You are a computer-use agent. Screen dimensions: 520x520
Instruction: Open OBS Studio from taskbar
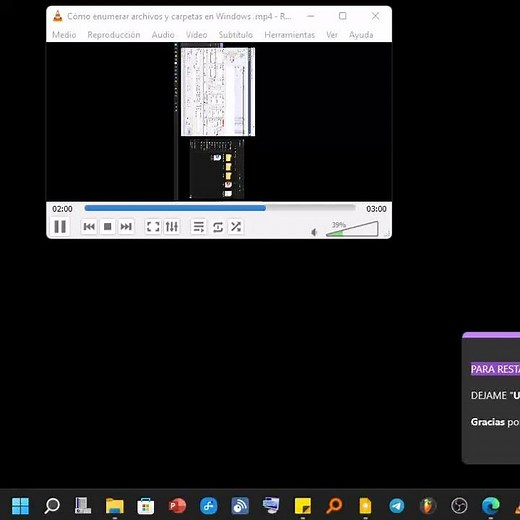coord(459,506)
